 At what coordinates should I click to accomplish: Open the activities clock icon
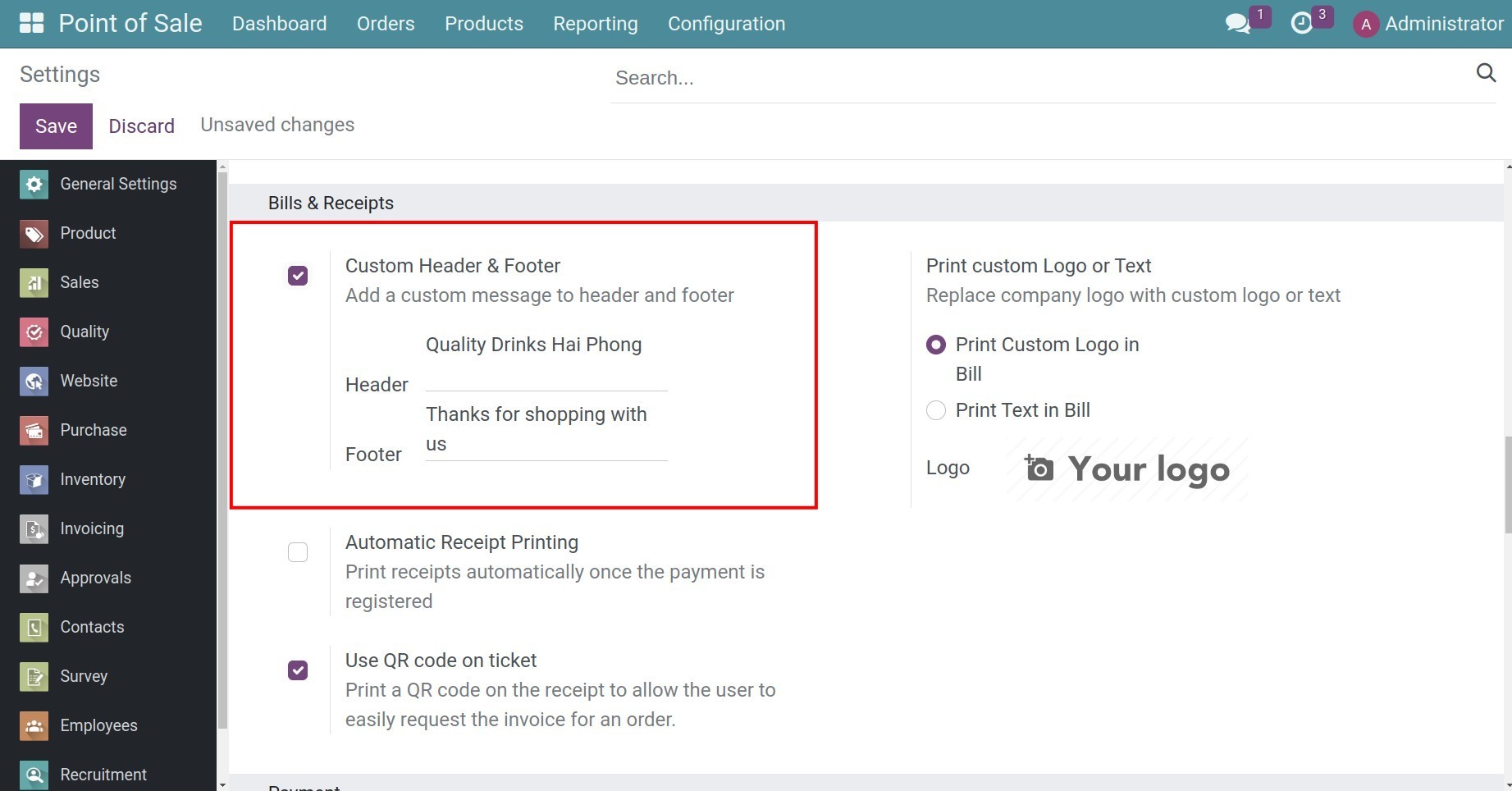[x=1303, y=23]
